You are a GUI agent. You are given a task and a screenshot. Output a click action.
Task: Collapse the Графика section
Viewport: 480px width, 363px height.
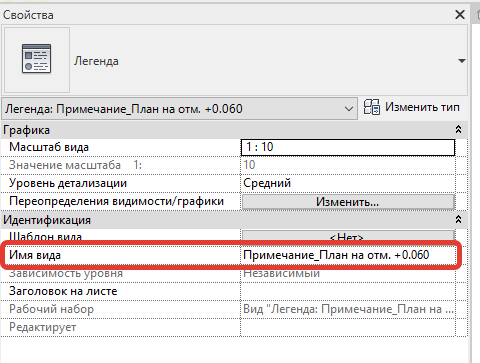click(x=458, y=130)
